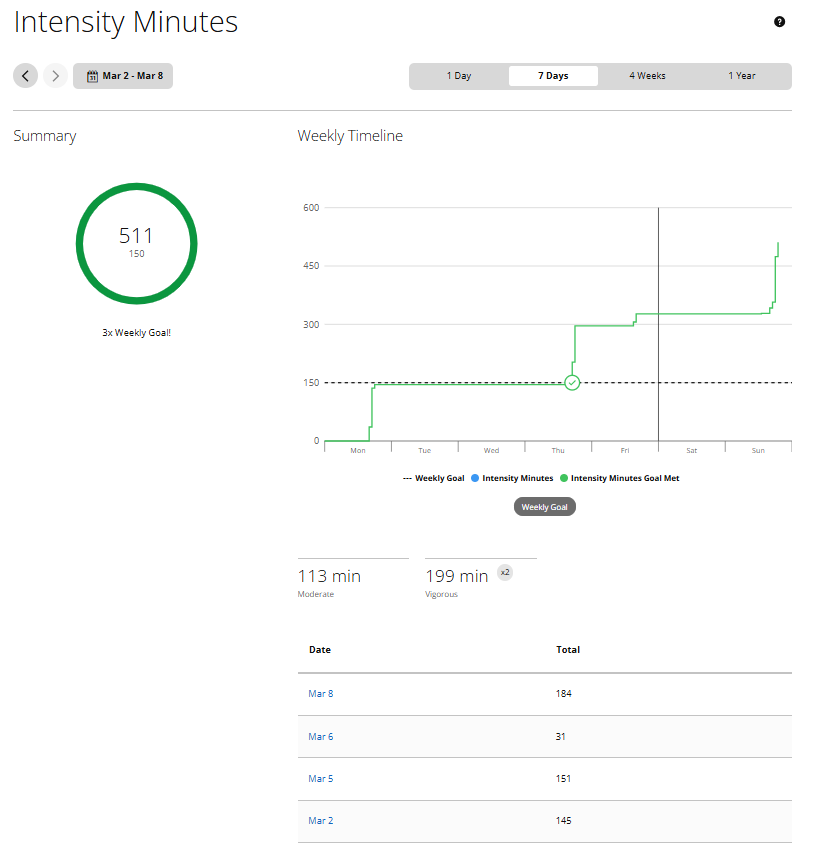Screen dimensions: 813x850
Task: Open the help question mark icon
Action: 780,22
